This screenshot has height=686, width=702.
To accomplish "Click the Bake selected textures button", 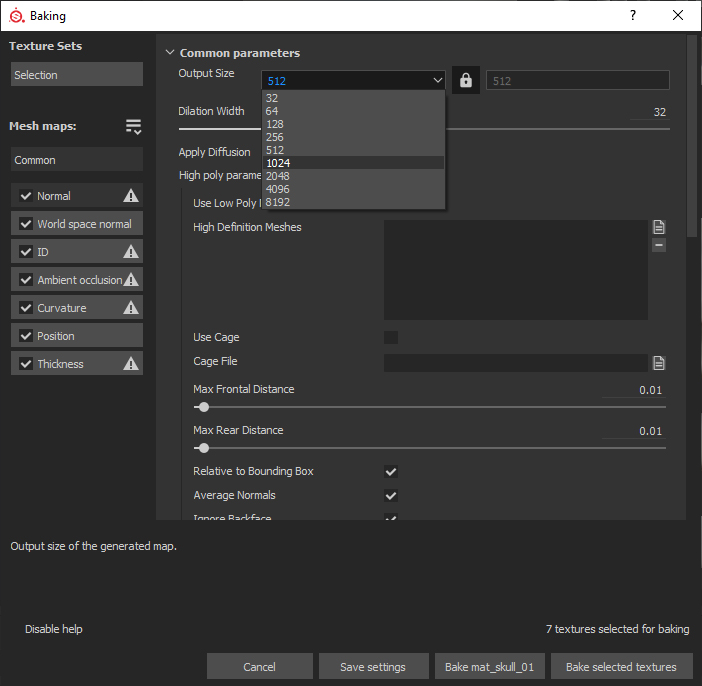I will coord(620,667).
